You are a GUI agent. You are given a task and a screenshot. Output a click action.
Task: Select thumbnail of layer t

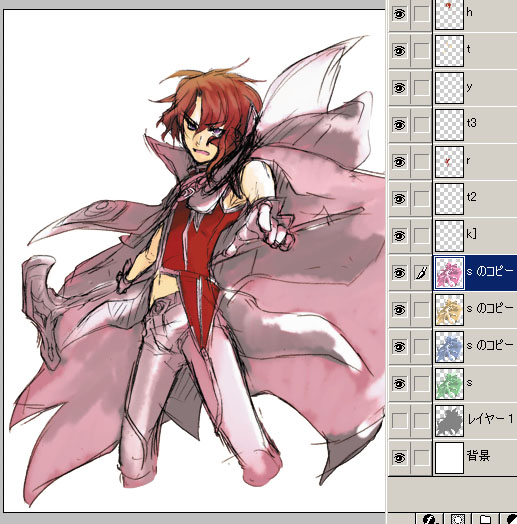coord(449,51)
